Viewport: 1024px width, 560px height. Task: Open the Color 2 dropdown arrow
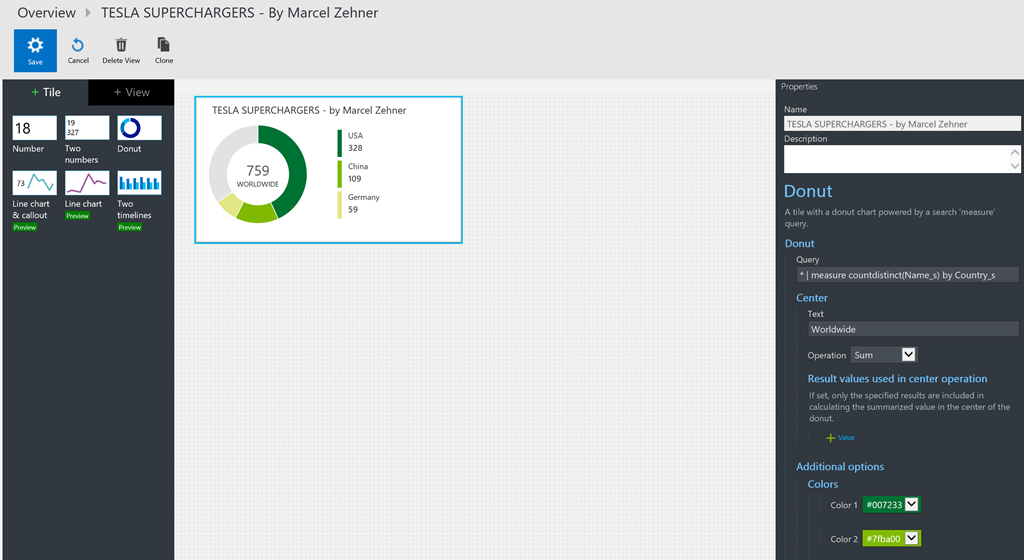[911, 539]
